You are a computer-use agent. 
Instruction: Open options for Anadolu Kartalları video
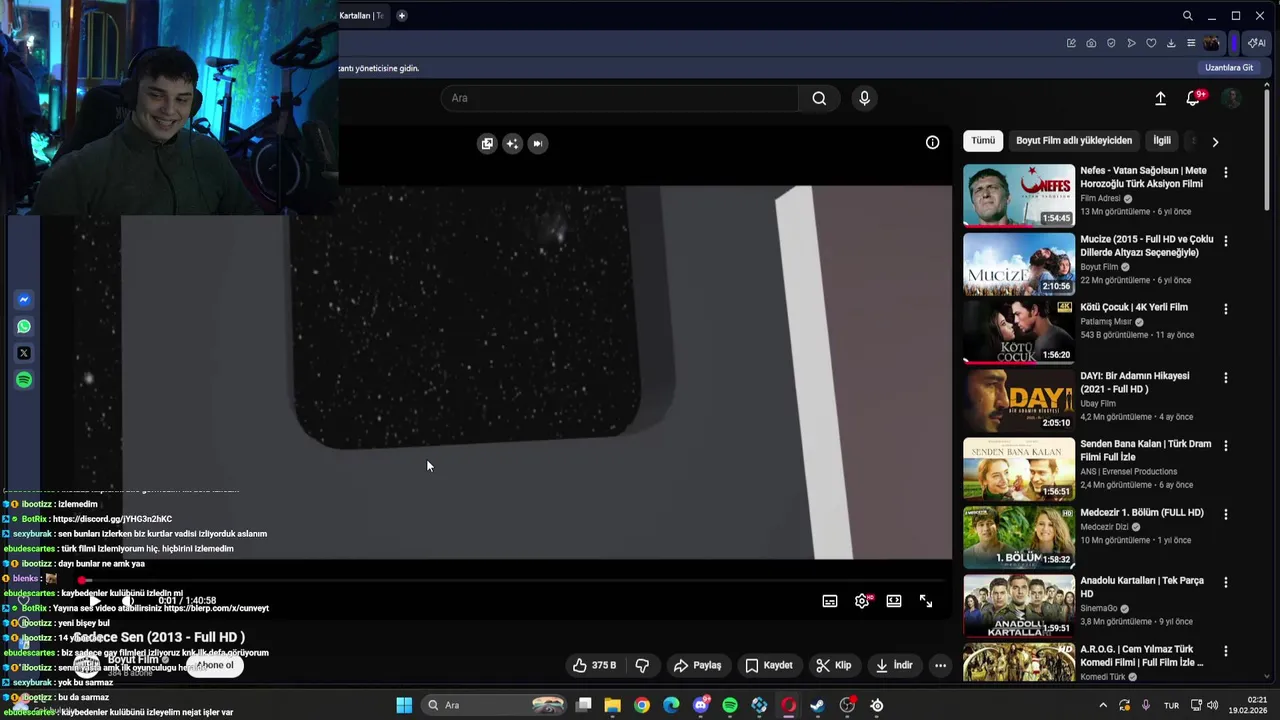(1226, 582)
